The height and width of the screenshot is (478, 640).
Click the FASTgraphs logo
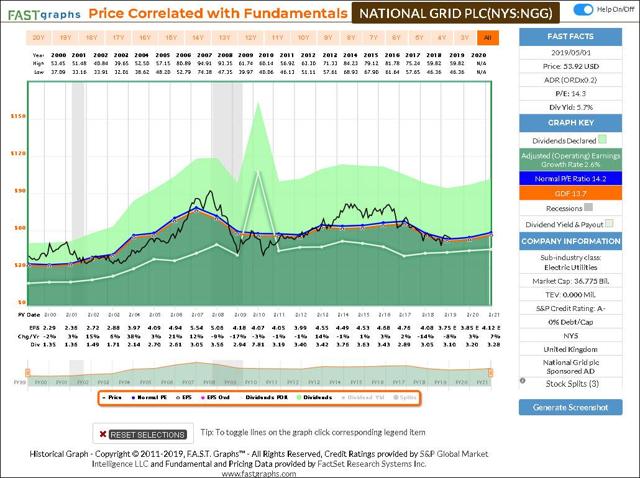coord(44,15)
